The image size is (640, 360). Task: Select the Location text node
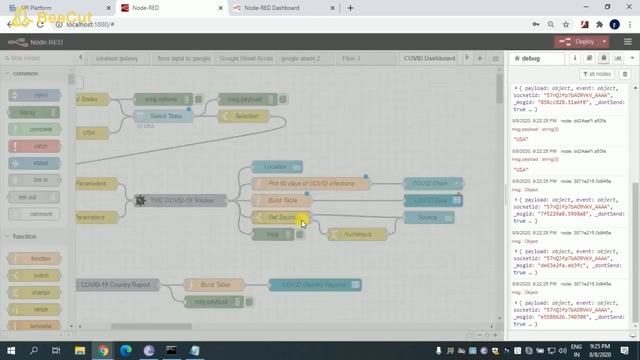pos(277,167)
